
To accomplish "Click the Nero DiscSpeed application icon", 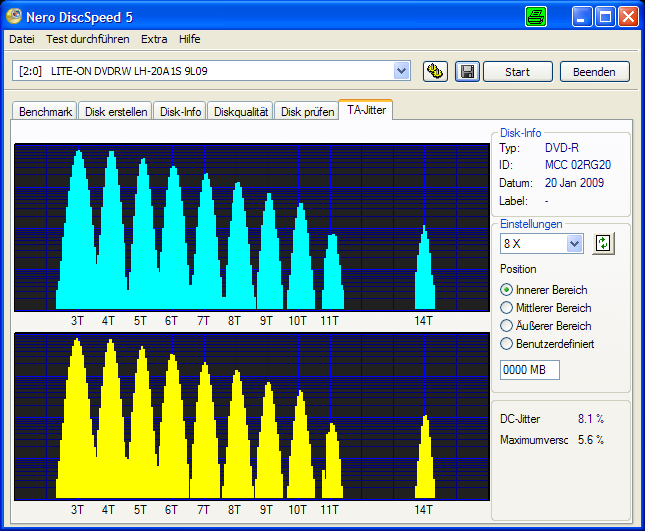I will [x=14, y=16].
